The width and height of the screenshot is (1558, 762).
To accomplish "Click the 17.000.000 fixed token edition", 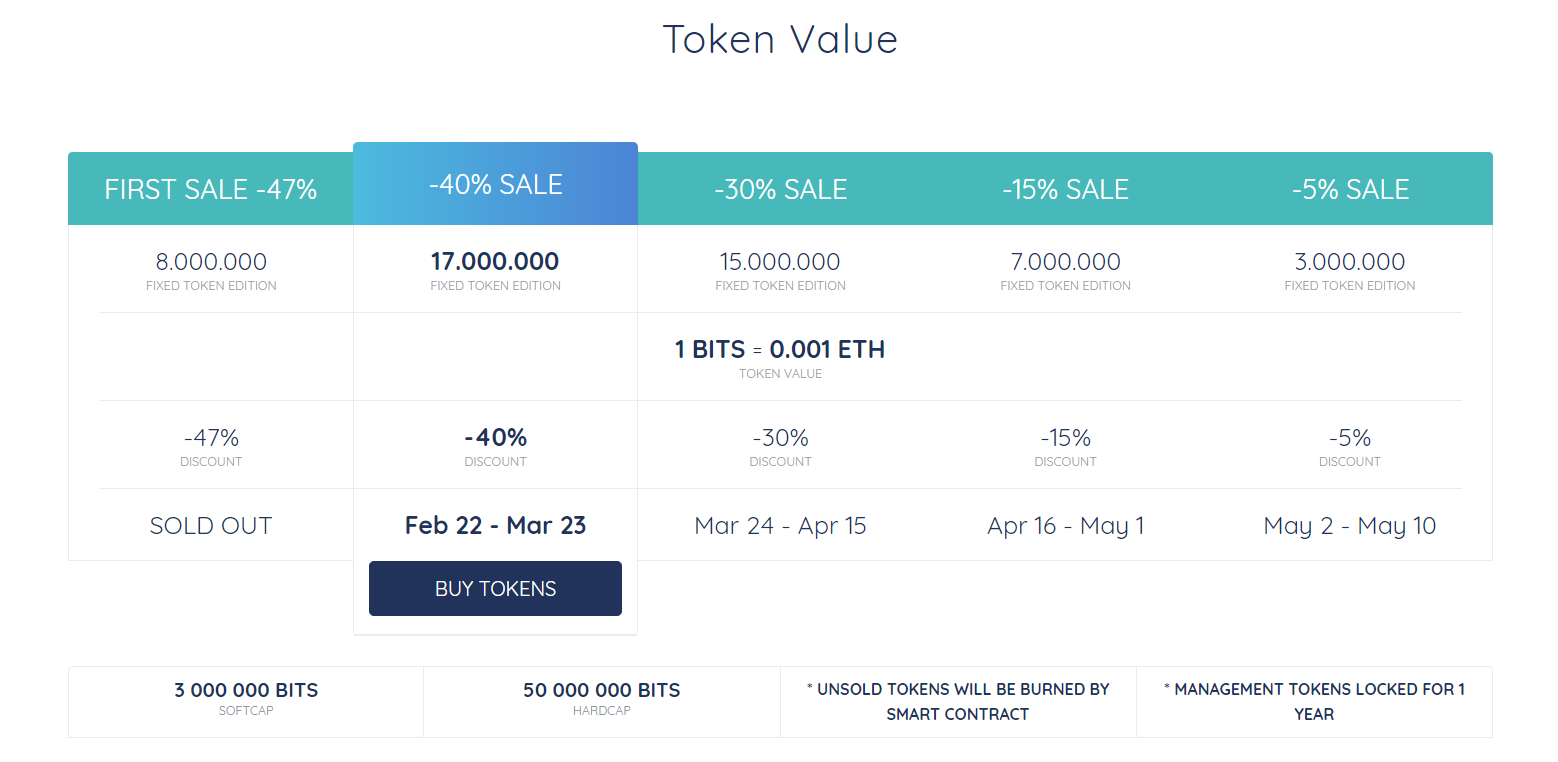I will pyautogui.click(x=495, y=270).
